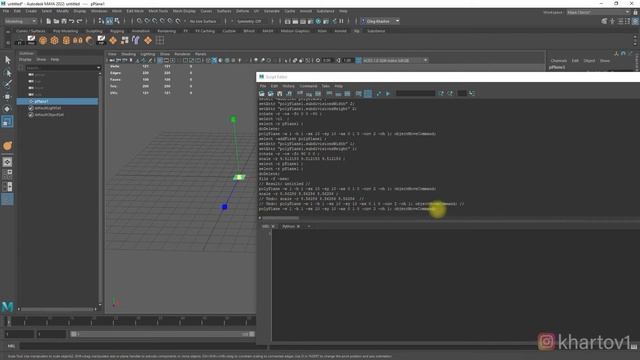Image resolution: width=640 pixels, height=360 pixels.
Task: Click the blue Z-axis scale handle
Action: pyautogui.click(x=224, y=207)
